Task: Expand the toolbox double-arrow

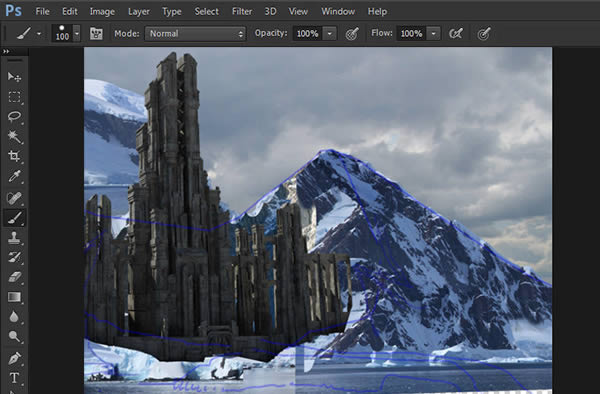Action: pos(7,51)
